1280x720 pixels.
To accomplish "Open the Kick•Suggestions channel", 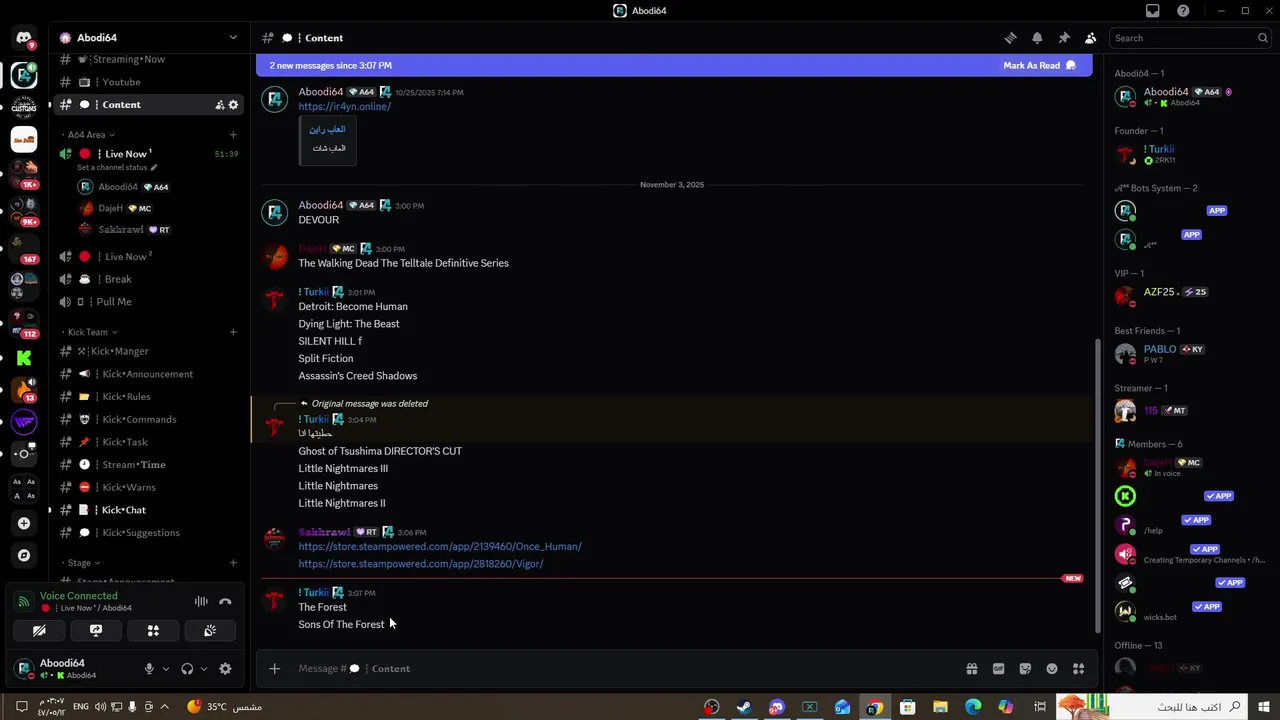I will coord(150,533).
